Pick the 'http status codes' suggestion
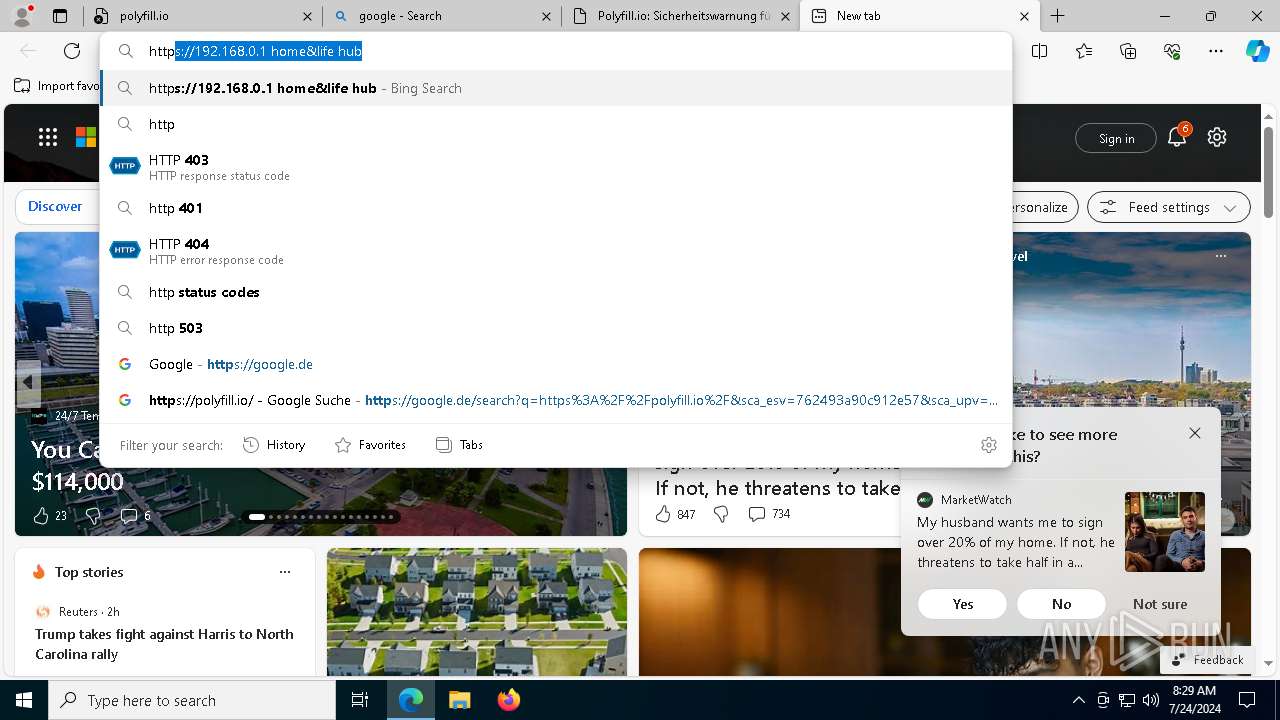Viewport: 1280px width, 720px height. pos(556,292)
